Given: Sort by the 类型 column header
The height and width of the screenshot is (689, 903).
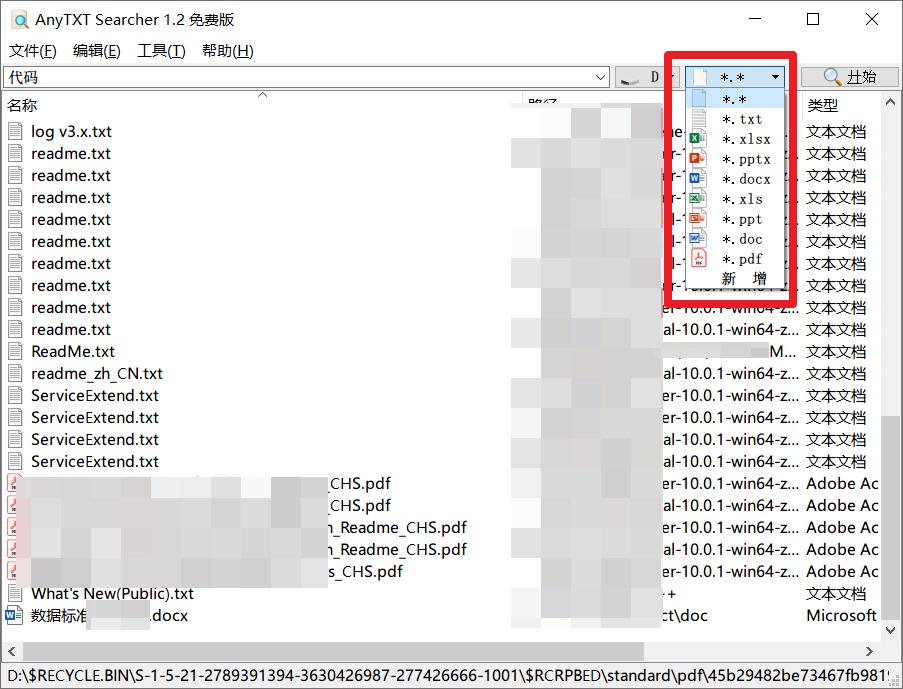Looking at the screenshot, I should point(822,105).
